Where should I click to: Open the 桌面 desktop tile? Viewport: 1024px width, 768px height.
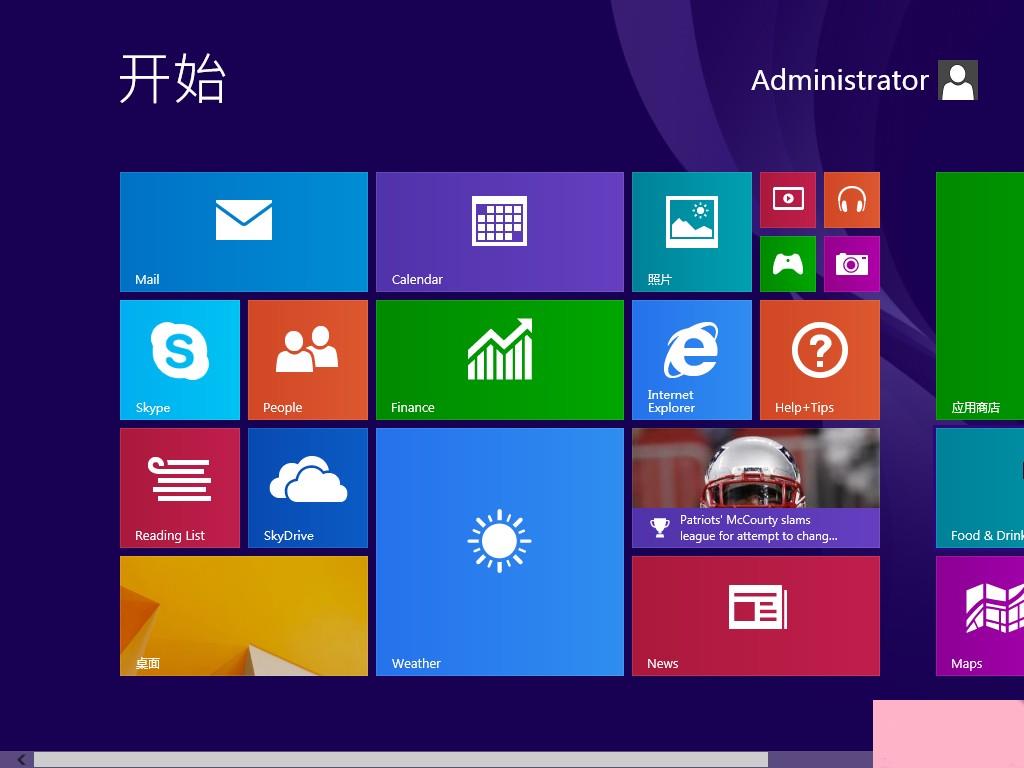(x=244, y=616)
